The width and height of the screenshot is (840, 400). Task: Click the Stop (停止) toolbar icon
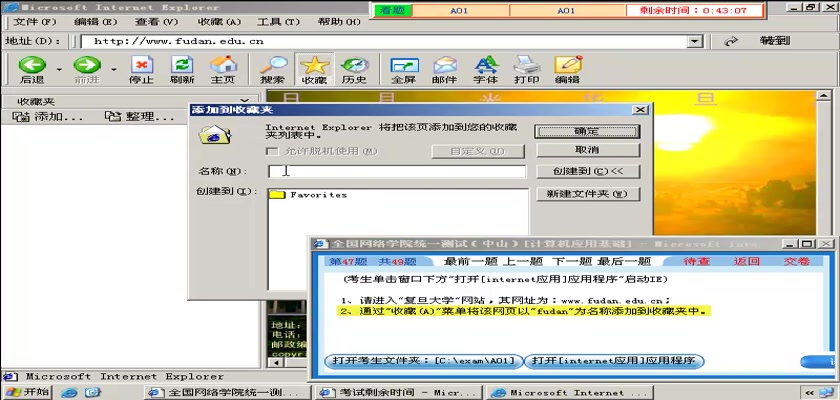[141, 70]
